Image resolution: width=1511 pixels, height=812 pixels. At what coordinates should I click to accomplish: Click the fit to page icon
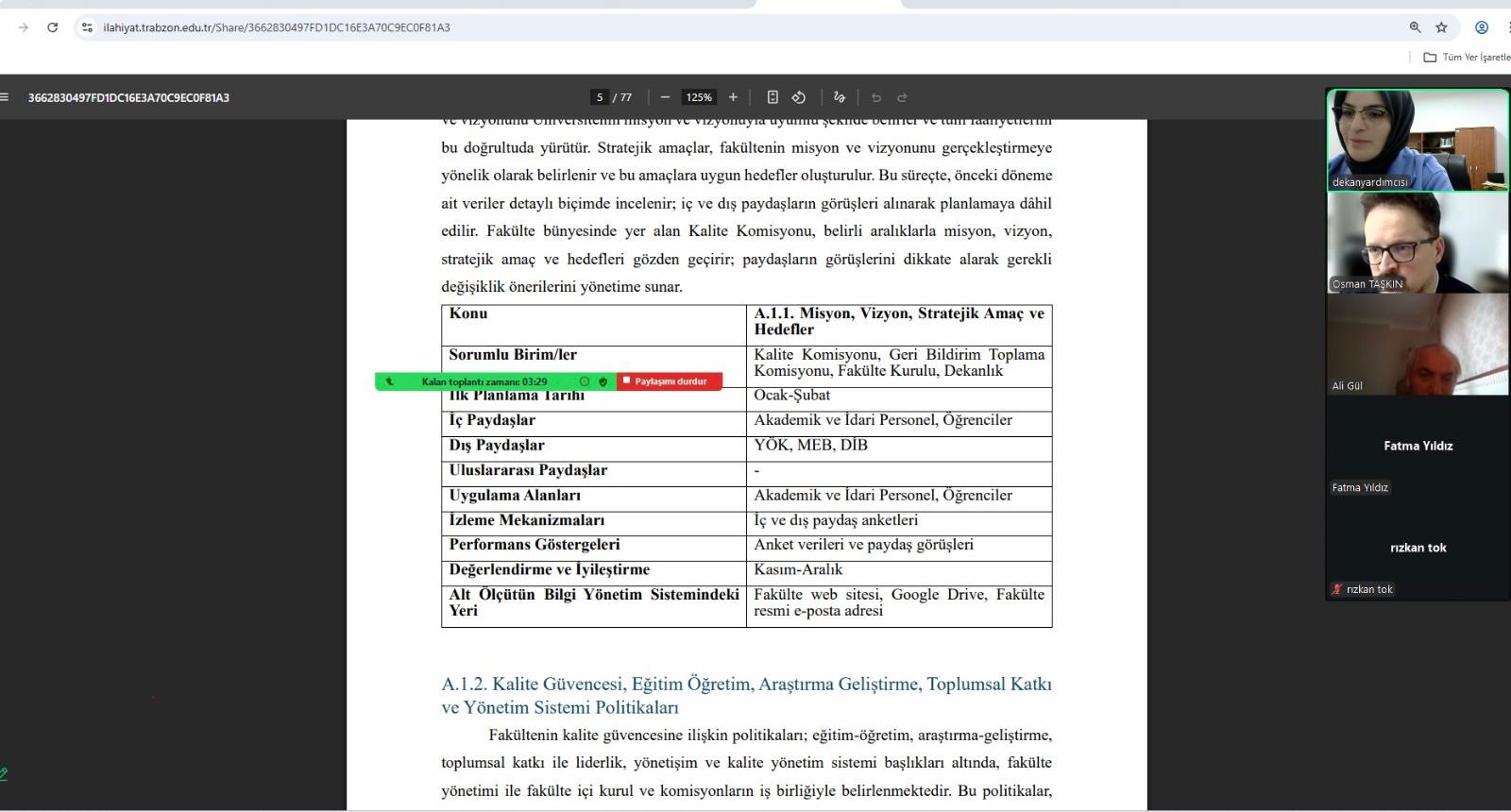[772, 97]
